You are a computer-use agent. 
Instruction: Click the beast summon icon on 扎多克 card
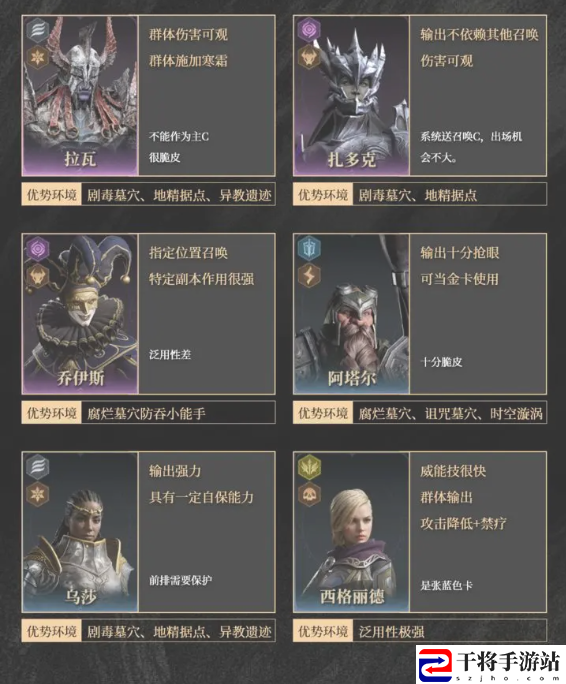click(309, 57)
